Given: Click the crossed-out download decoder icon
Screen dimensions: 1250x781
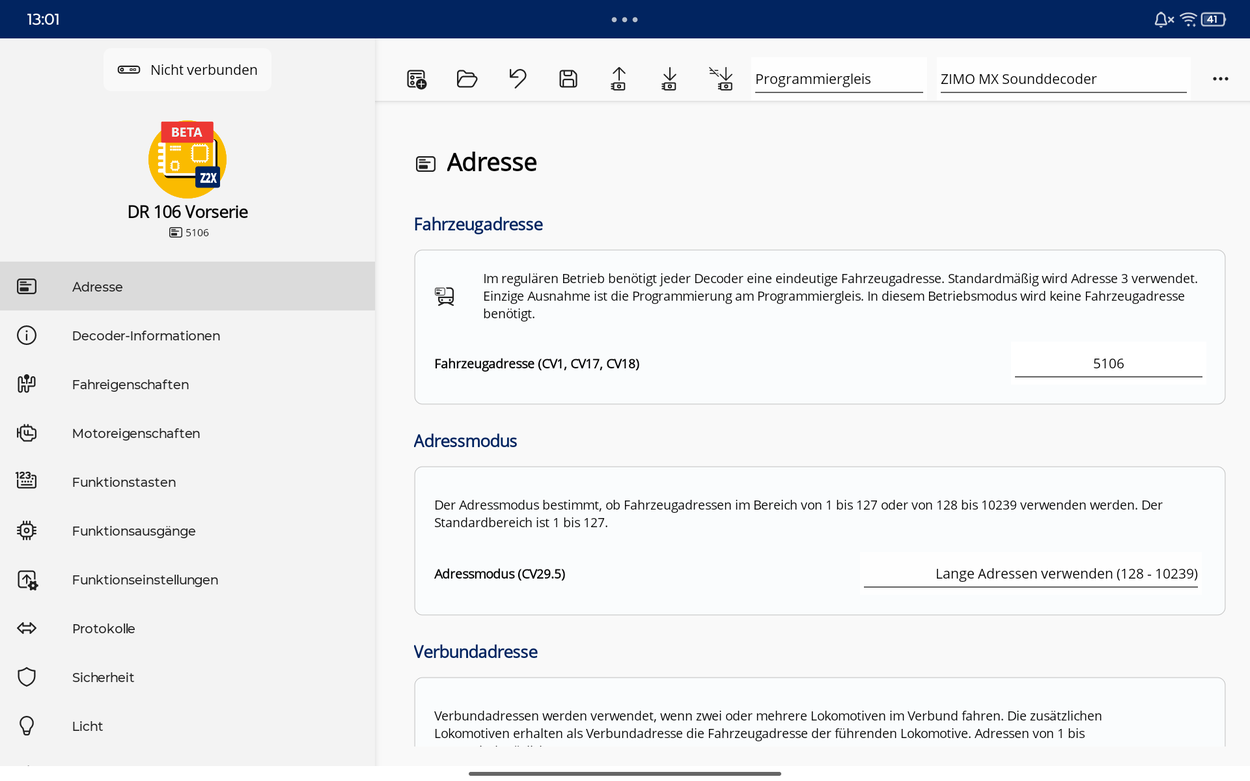Looking at the screenshot, I should coord(721,79).
